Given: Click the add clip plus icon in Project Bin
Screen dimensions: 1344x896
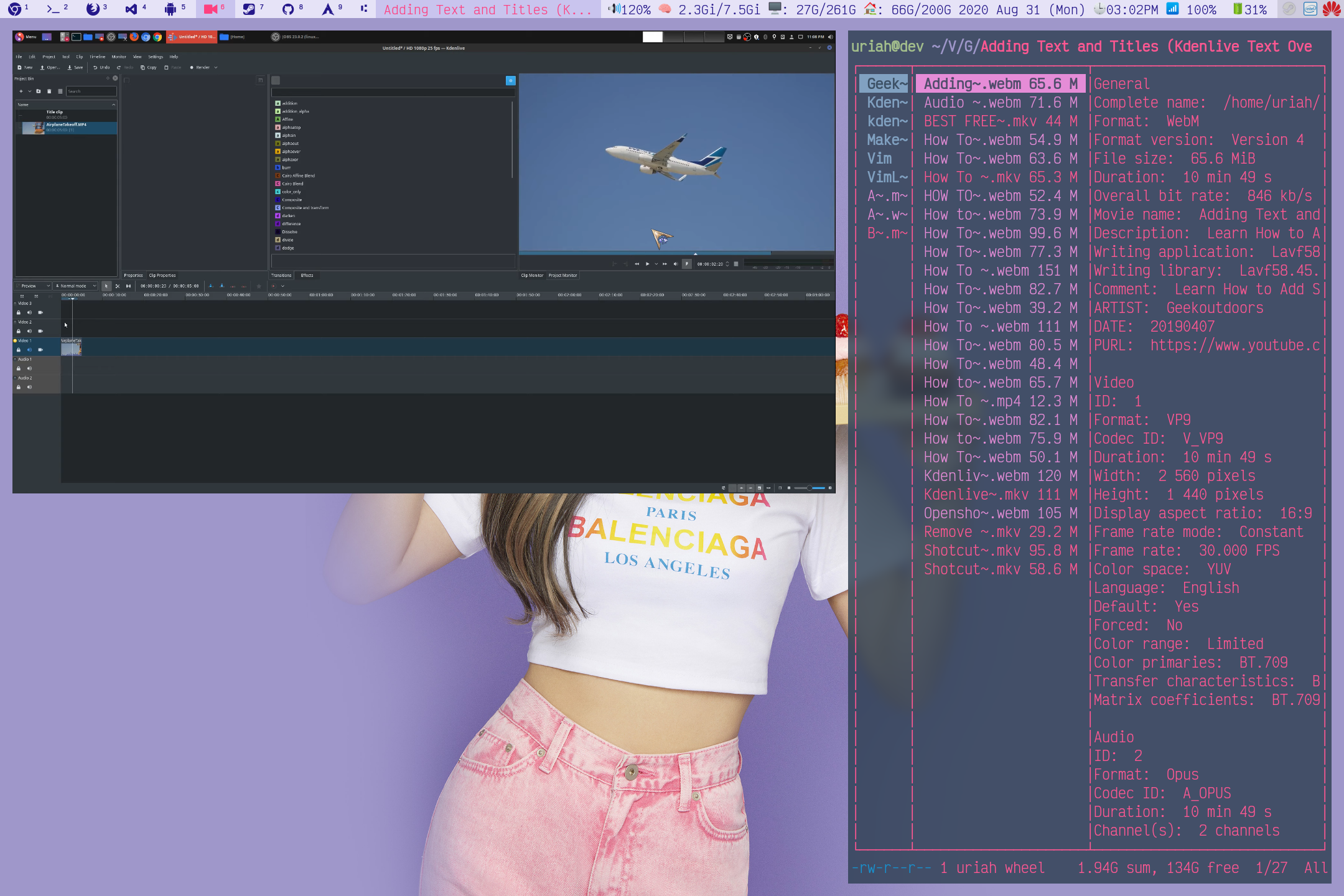Looking at the screenshot, I should click(x=21, y=91).
